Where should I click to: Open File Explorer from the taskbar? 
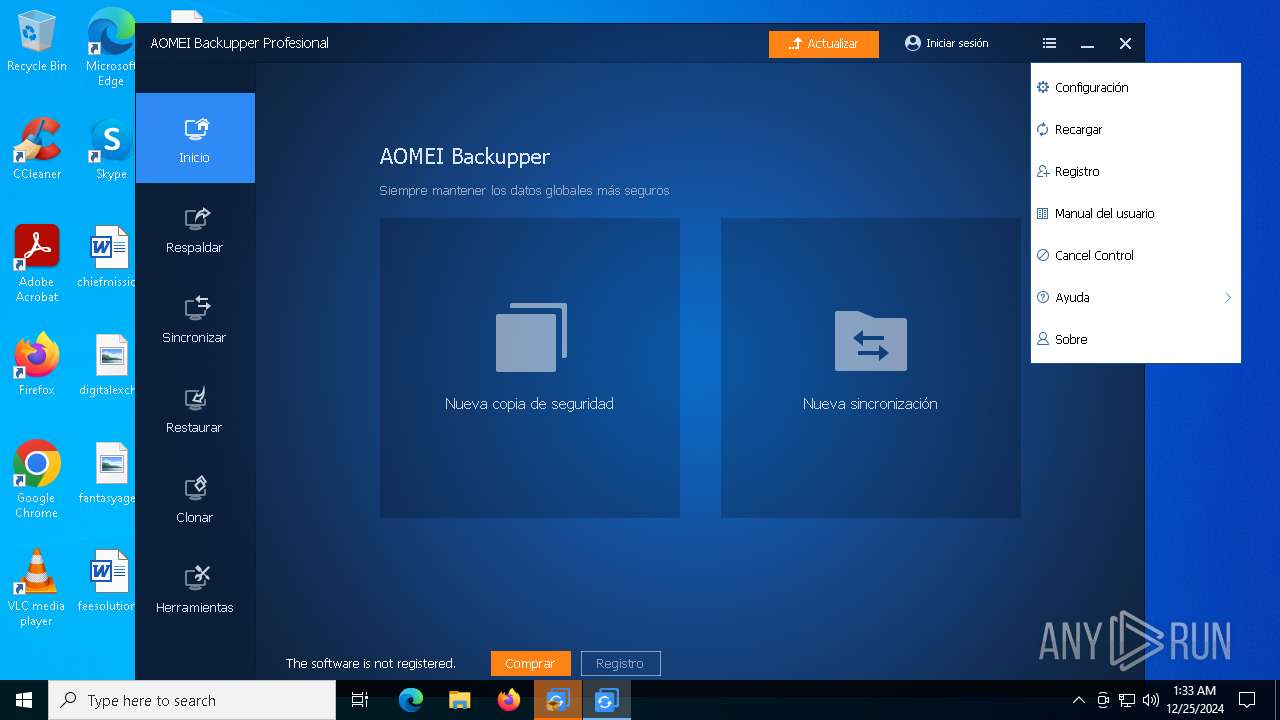pyautogui.click(x=460, y=700)
